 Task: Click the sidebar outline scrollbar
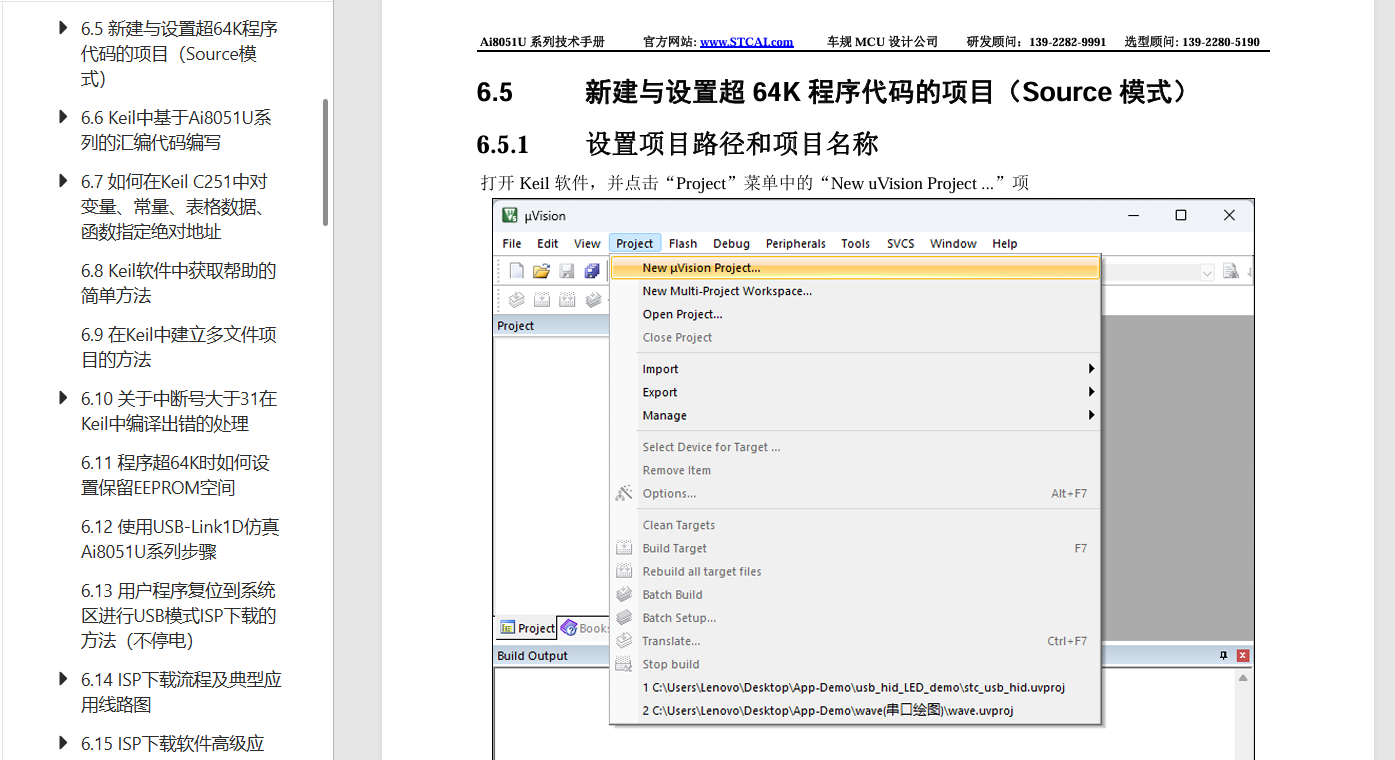tap(325, 162)
